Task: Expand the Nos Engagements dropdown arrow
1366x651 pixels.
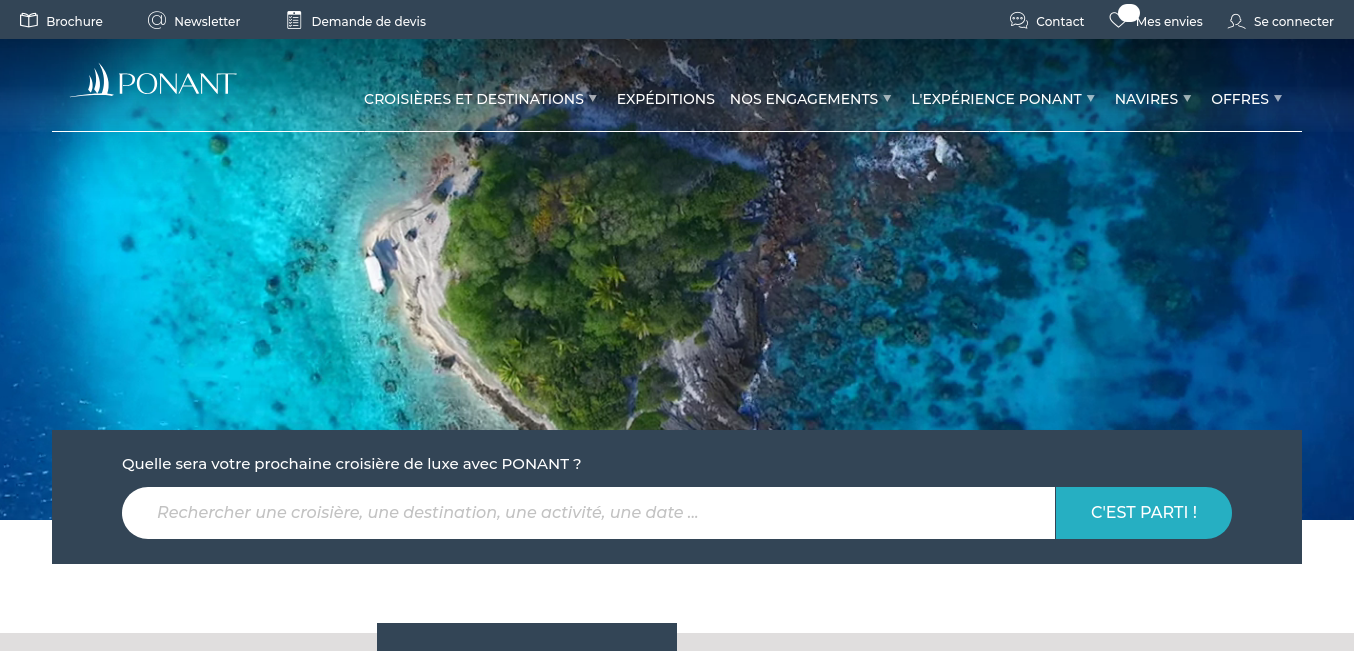Action: coord(887,98)
